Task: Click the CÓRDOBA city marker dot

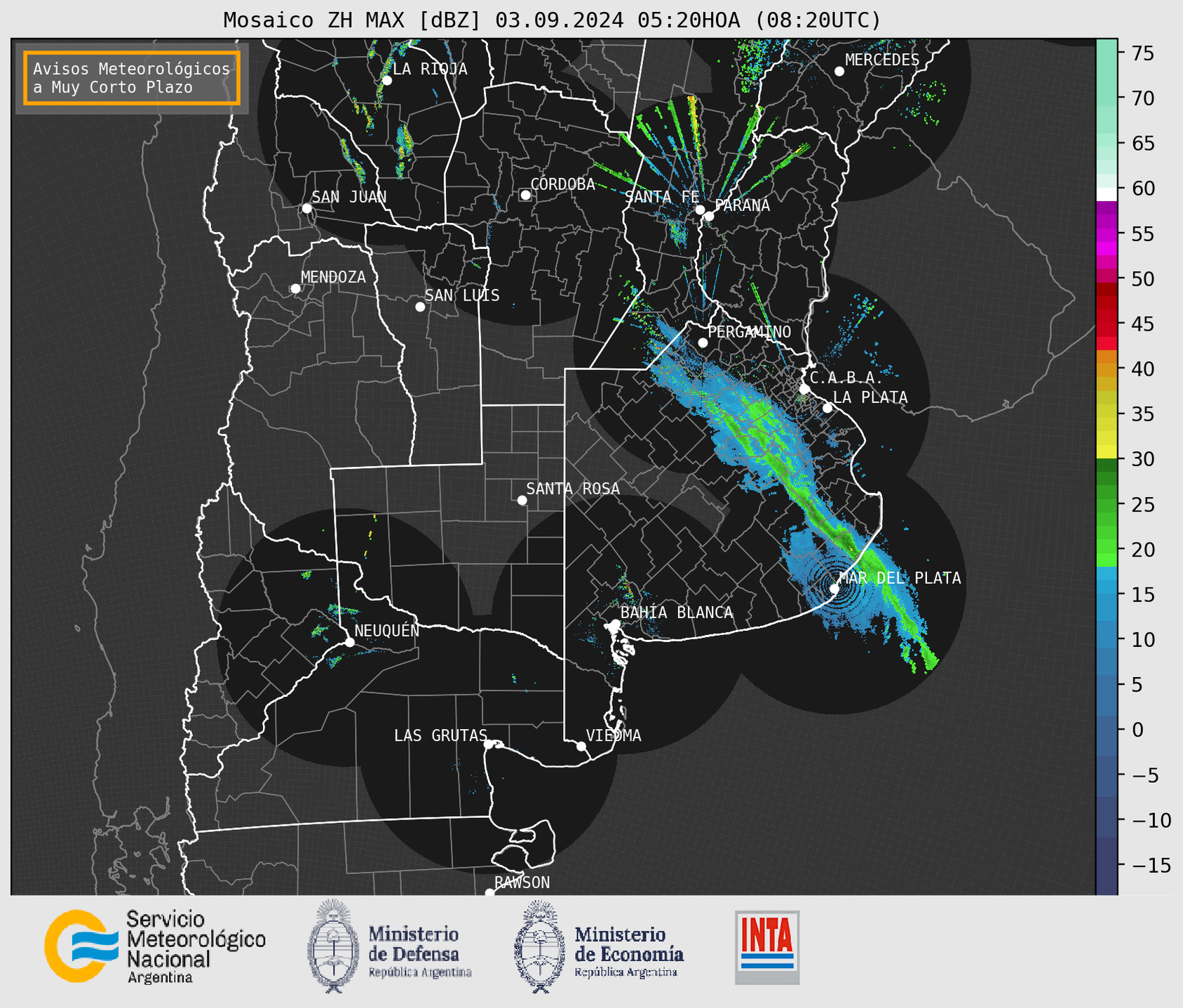Action: click(x=525, y=195)
